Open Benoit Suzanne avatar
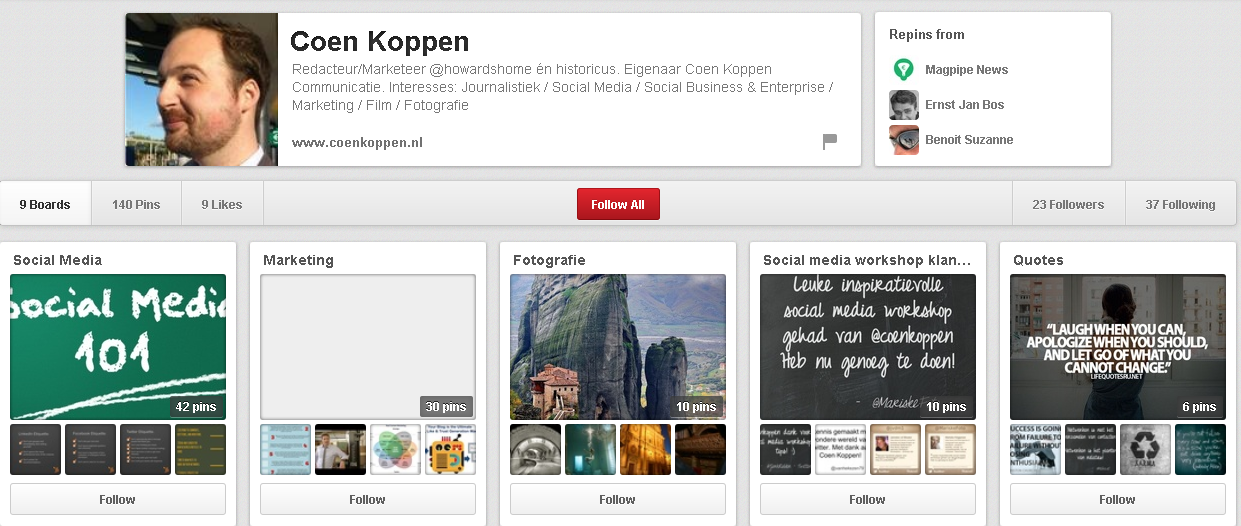The height and width of the screenshot is (526, 1241). [x=904, y=140]
